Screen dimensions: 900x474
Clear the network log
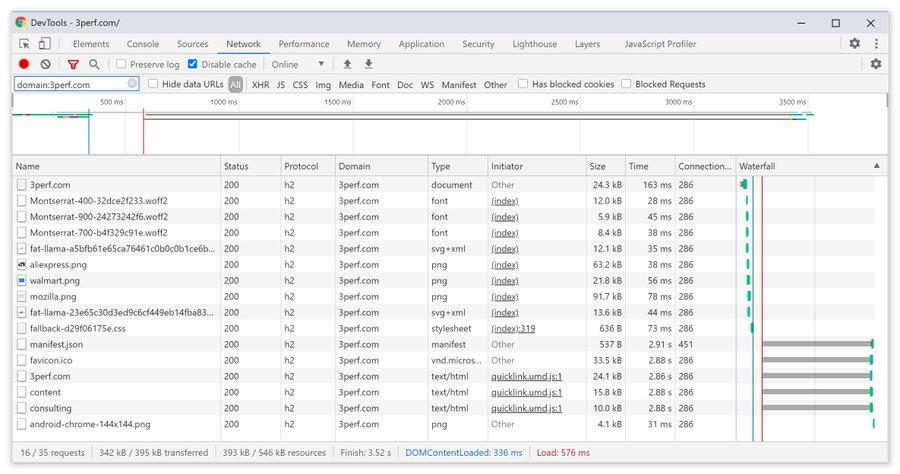coord(45,64)
